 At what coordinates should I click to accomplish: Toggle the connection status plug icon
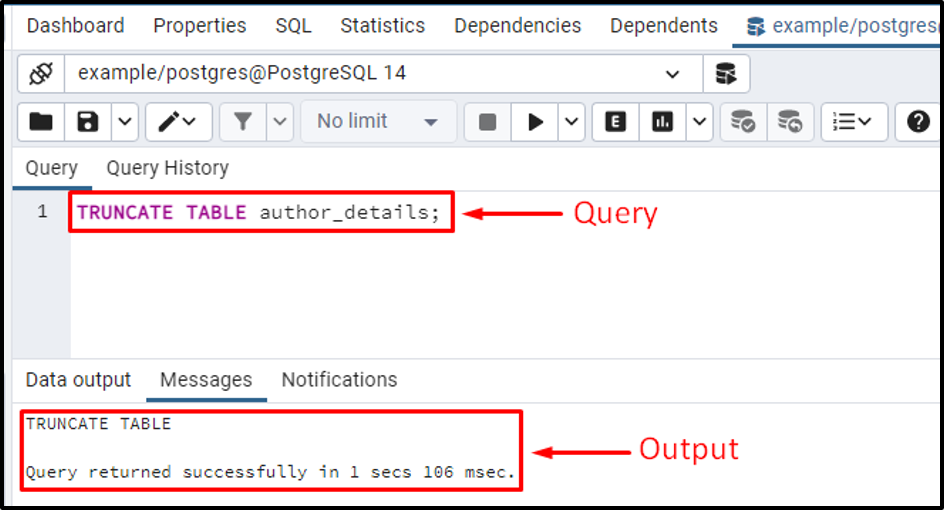point(41,73)
